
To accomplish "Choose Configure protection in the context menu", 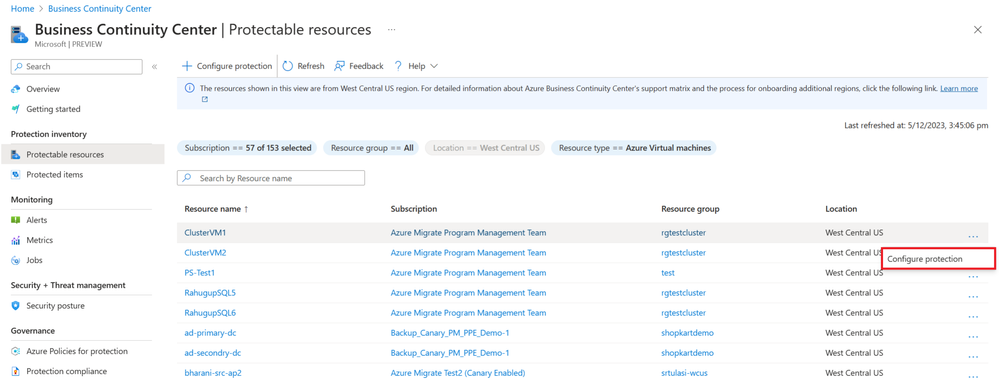I will pyautogui.click(x=938, y=259).
